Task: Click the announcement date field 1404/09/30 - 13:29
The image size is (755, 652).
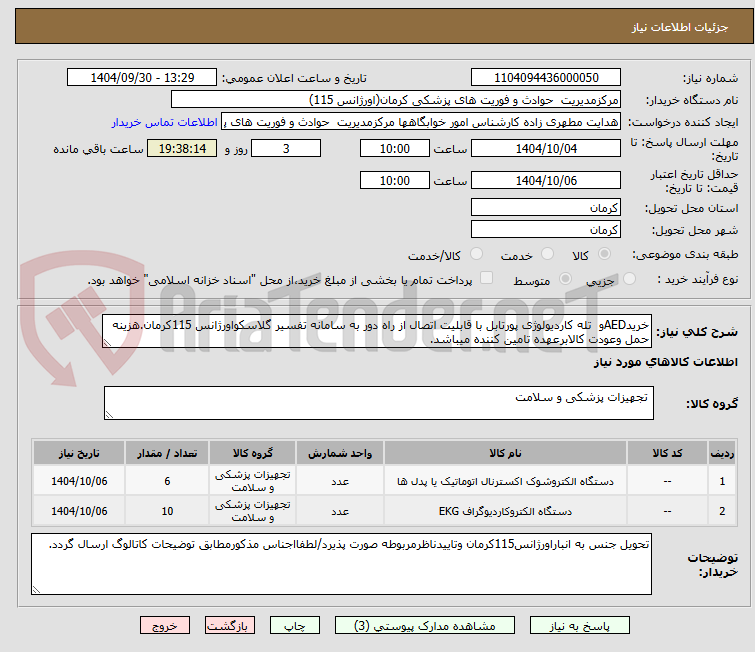Action: pos(142,78)
